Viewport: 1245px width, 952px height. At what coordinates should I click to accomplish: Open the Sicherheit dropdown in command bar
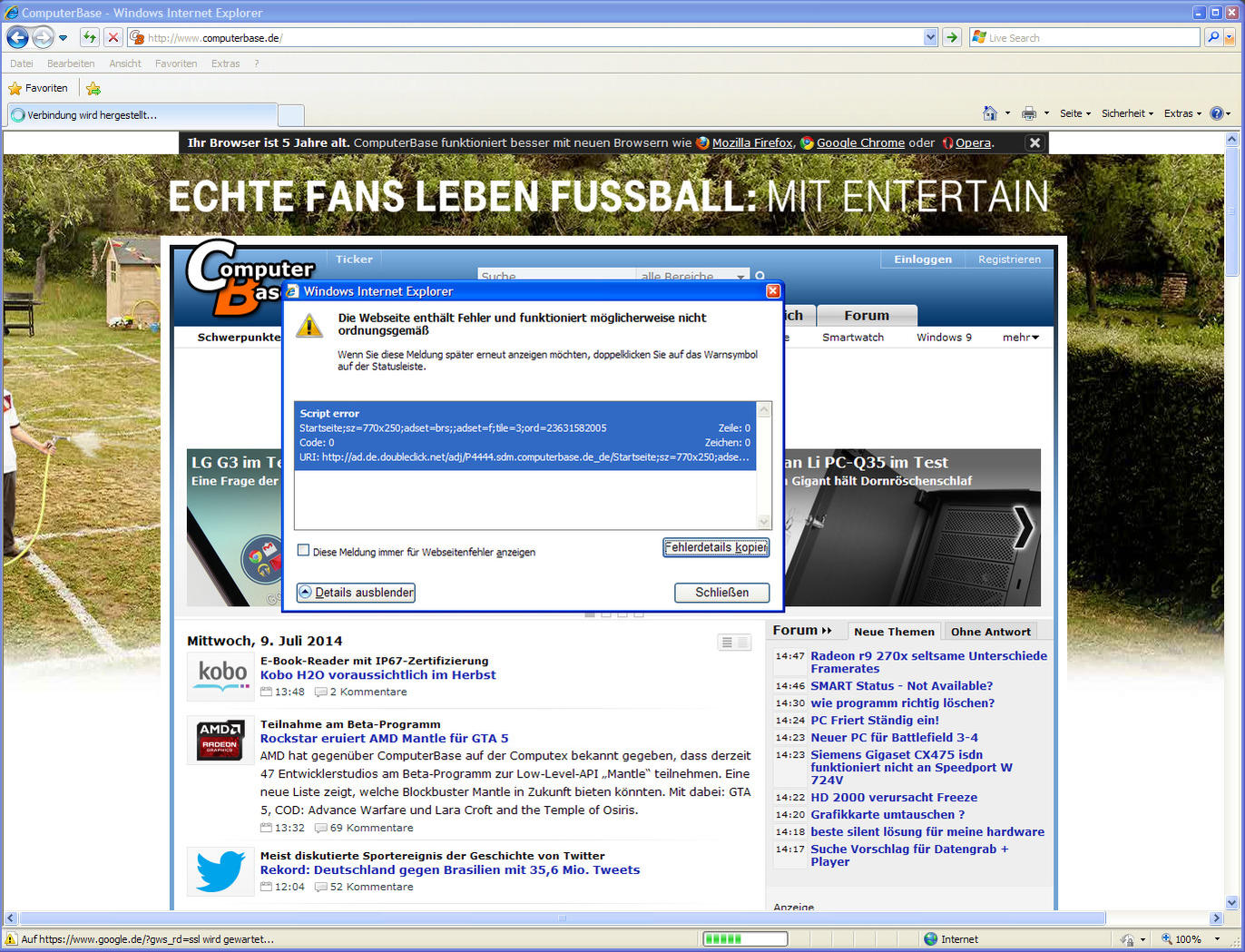[x=1127, y=113]
